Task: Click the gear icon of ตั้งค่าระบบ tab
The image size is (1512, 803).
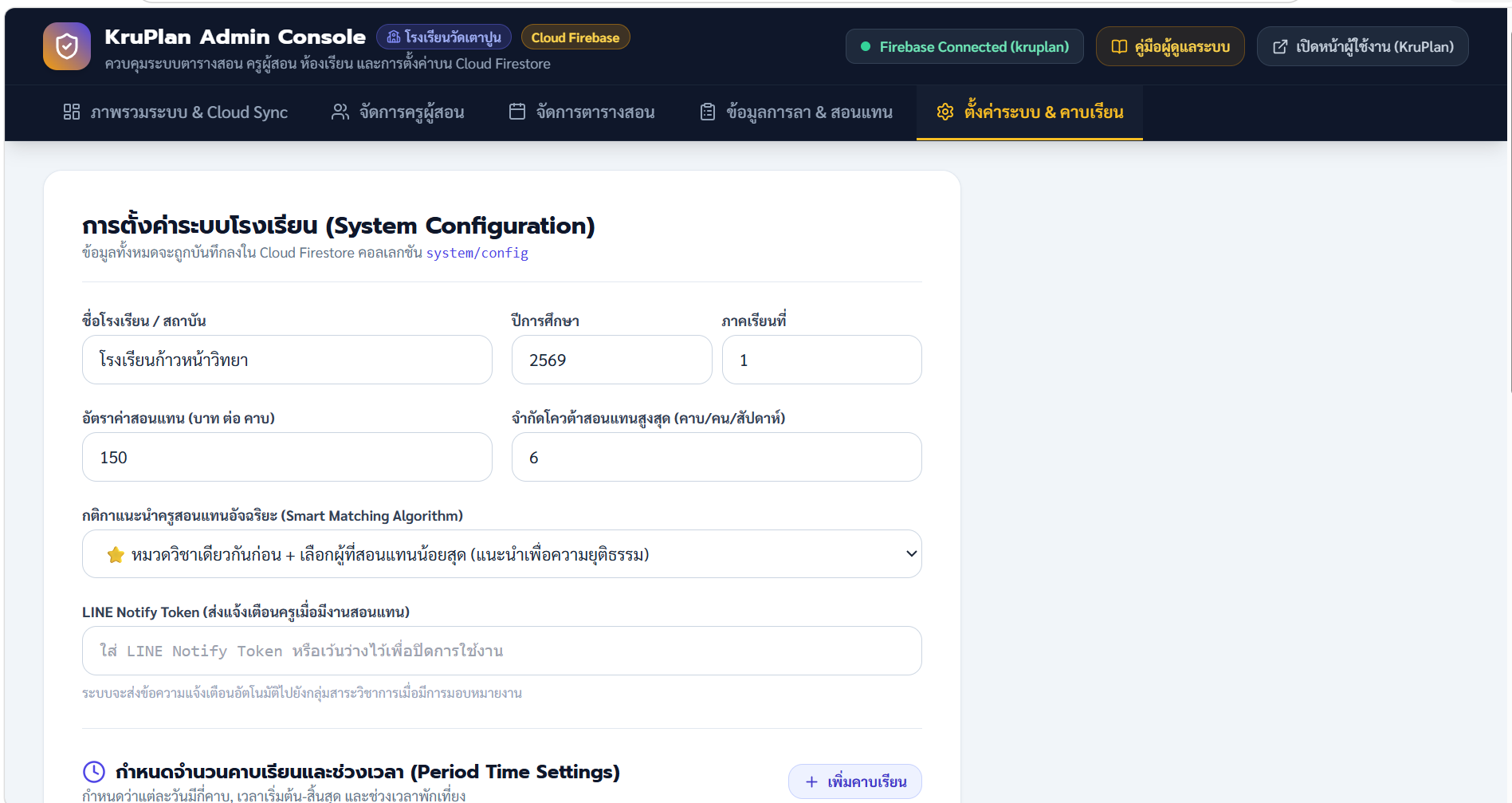Action: [x=945, y=112]
